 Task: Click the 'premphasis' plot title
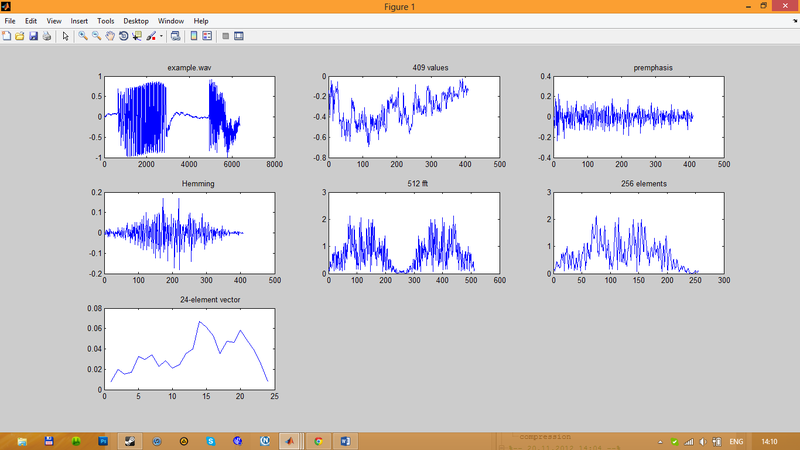click(653, 68)
